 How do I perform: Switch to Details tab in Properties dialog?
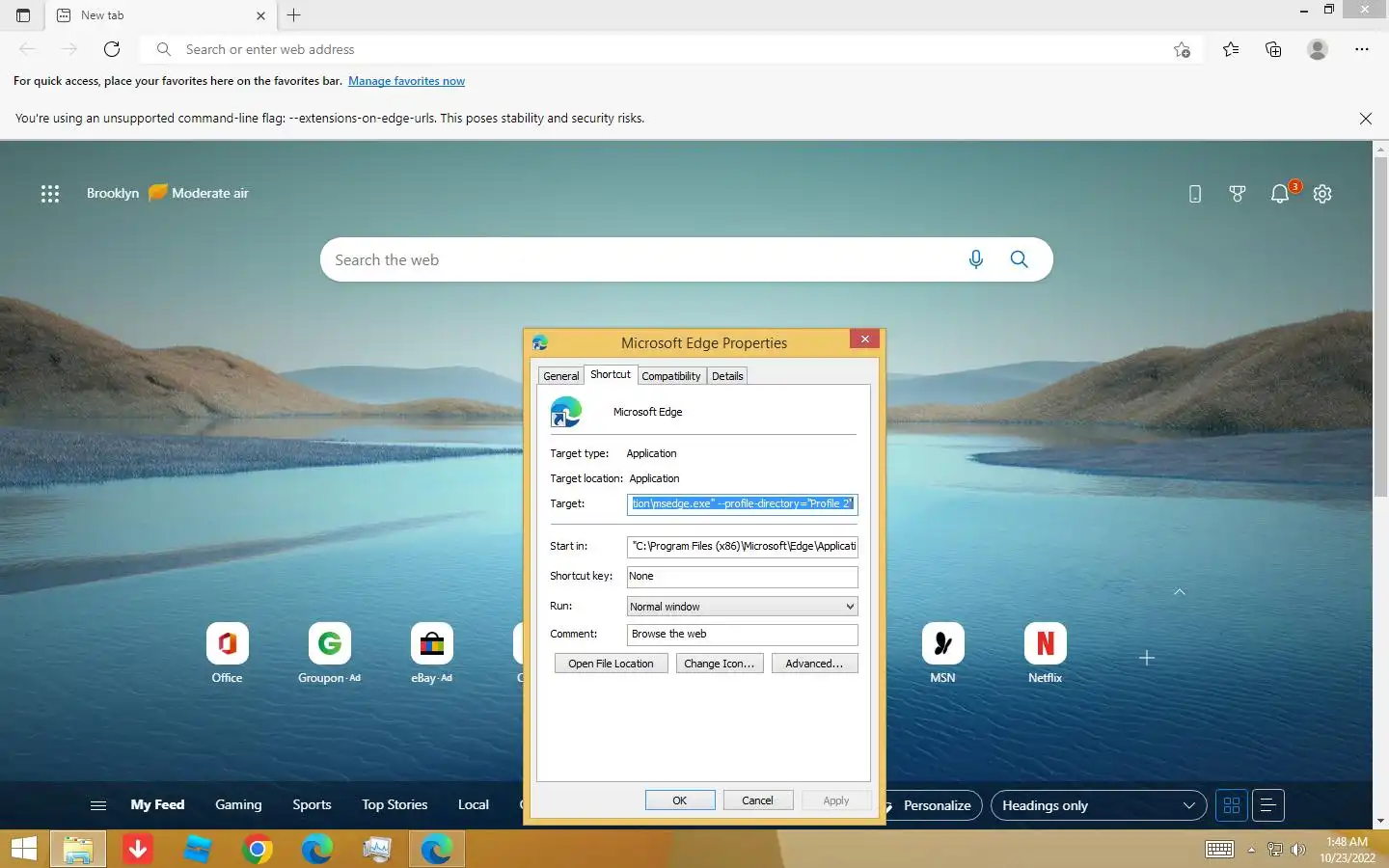coord(727,376)
